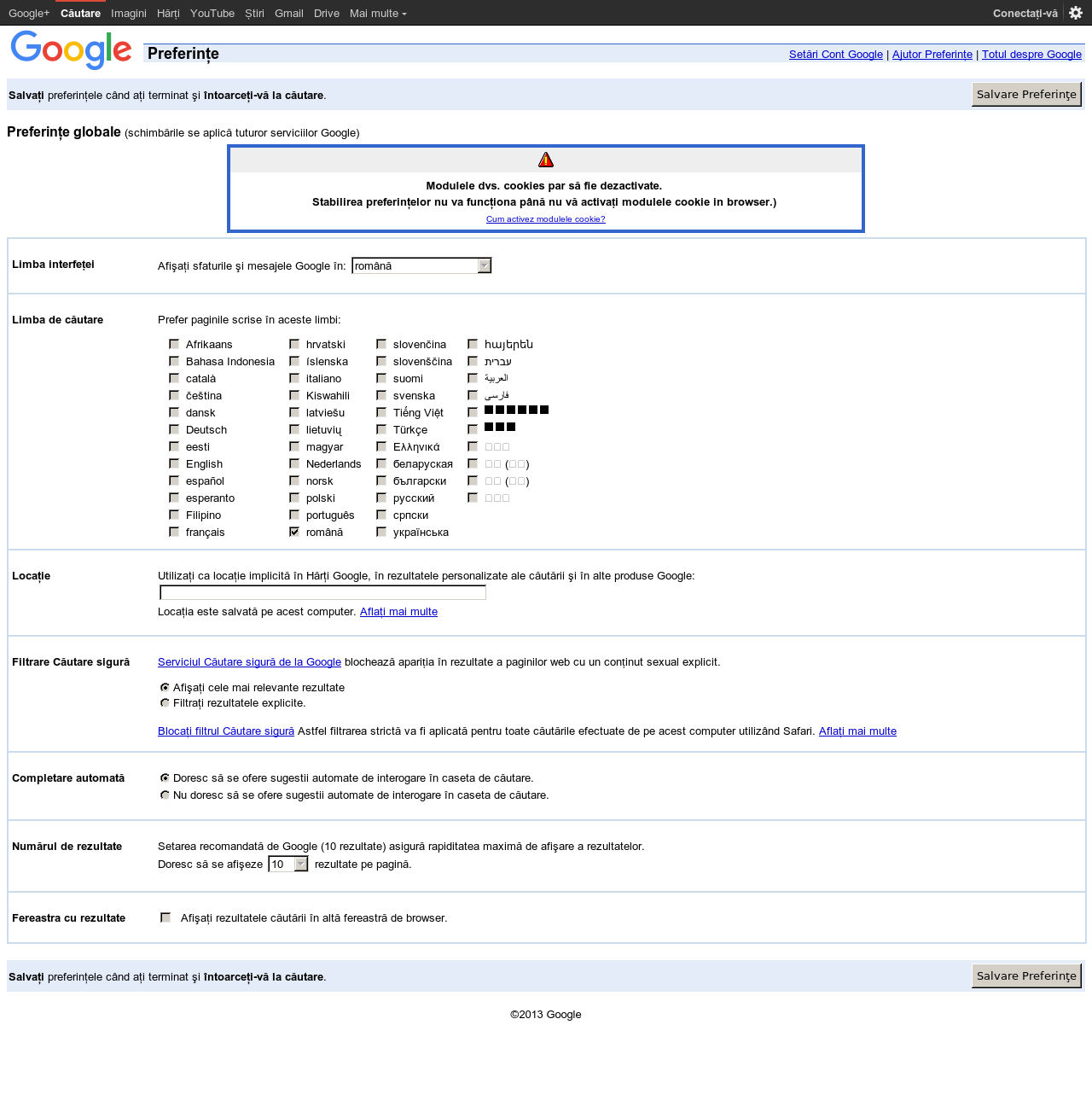This screenshot has height=1118, width=1092.
Task: Check the עברית language checkbox
Action: [x=473, y=361]
